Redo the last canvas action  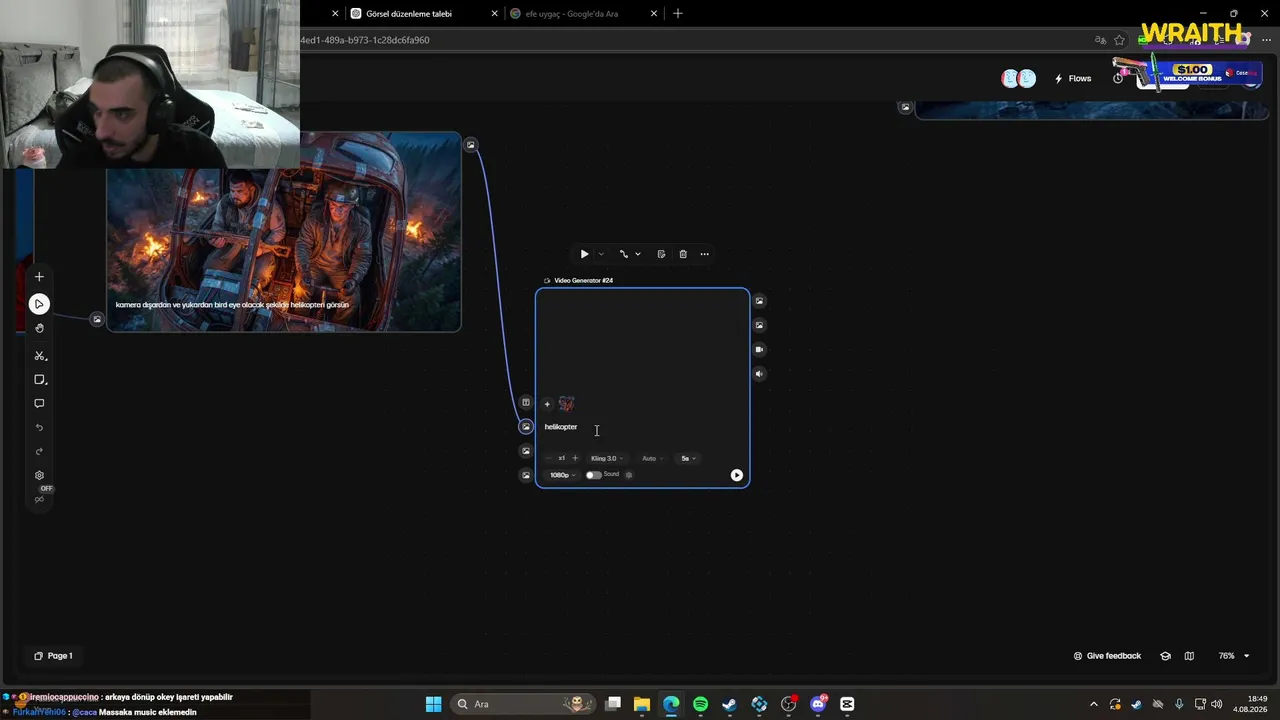(x=39, y=452)
